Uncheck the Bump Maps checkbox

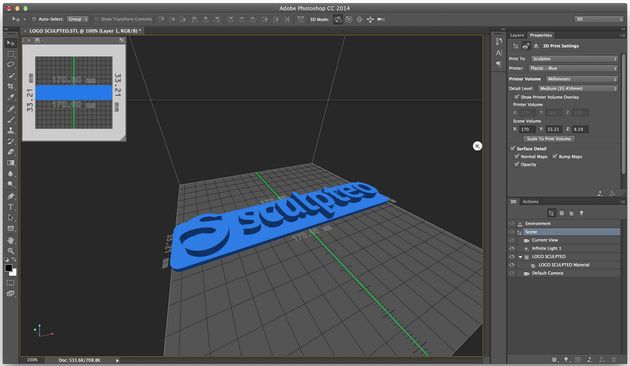[x=555, y=156]
